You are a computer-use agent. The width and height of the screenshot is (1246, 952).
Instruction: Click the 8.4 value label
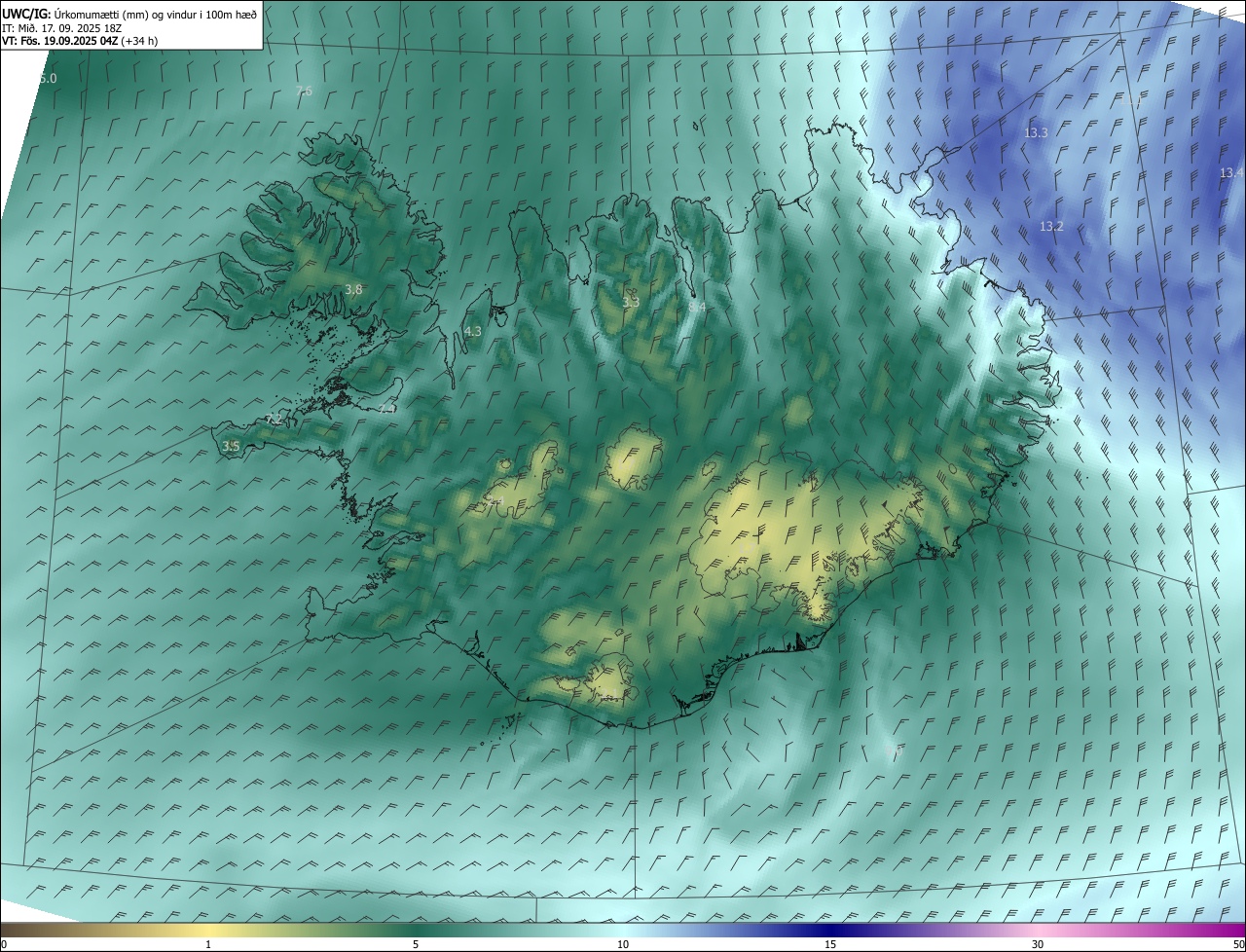(x=697, y=307)
